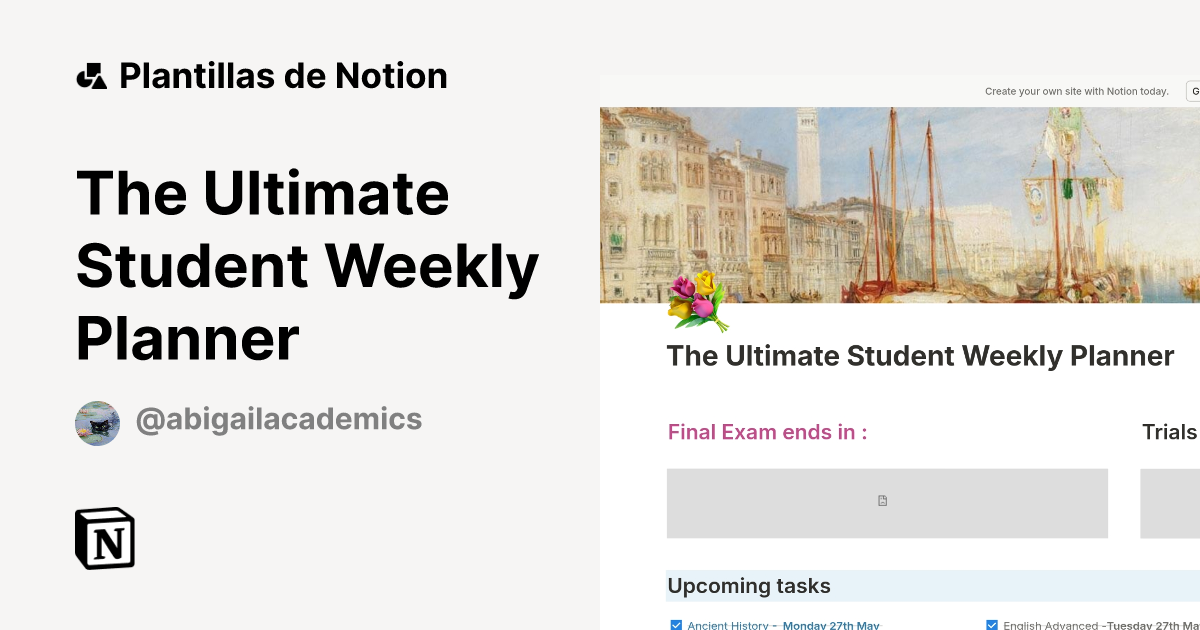The height and width of the screenshot is (630, 1200).
Task: Click the Ultimate Student Weekly Planner page title
Action: tap(920, 356)
